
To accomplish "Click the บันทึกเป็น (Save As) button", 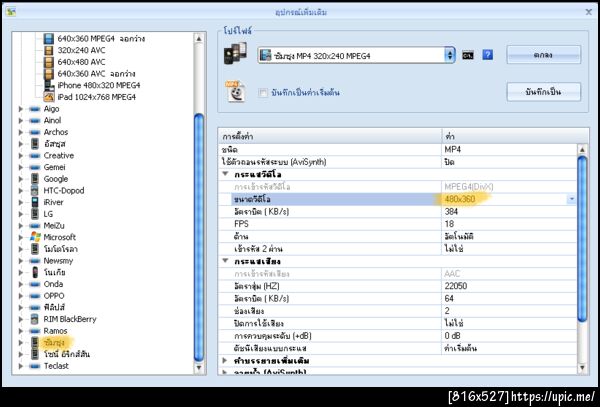I will [x=543, y=92].
